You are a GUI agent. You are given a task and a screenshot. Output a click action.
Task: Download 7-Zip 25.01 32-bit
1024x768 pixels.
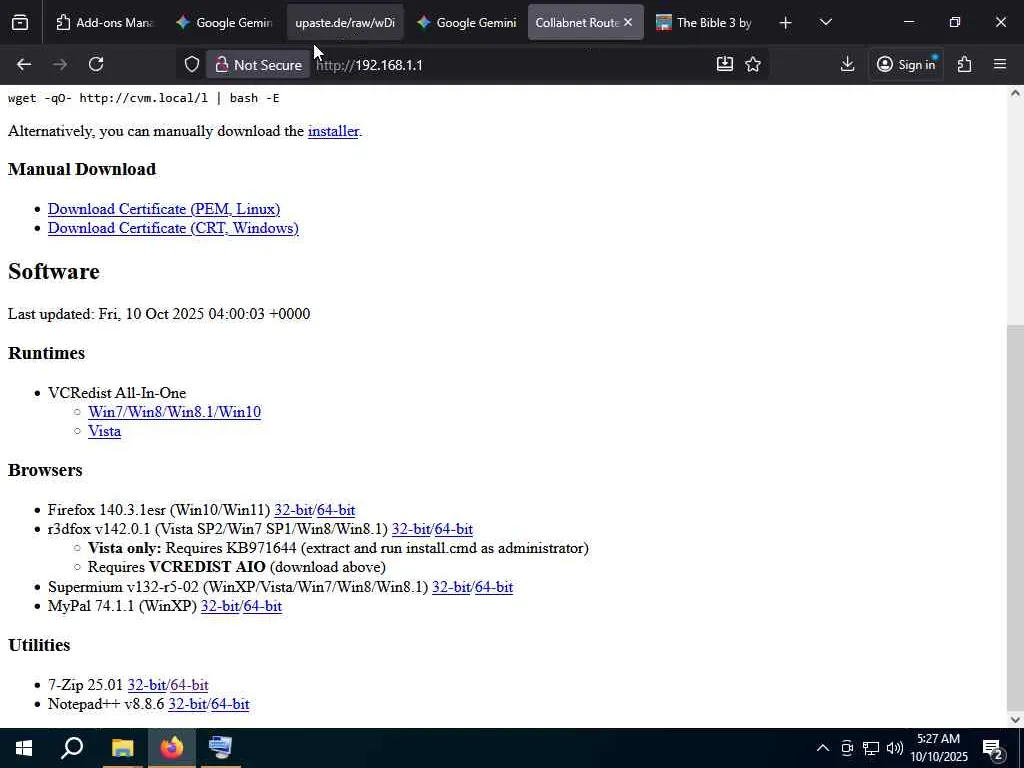(x=146, y=685)
